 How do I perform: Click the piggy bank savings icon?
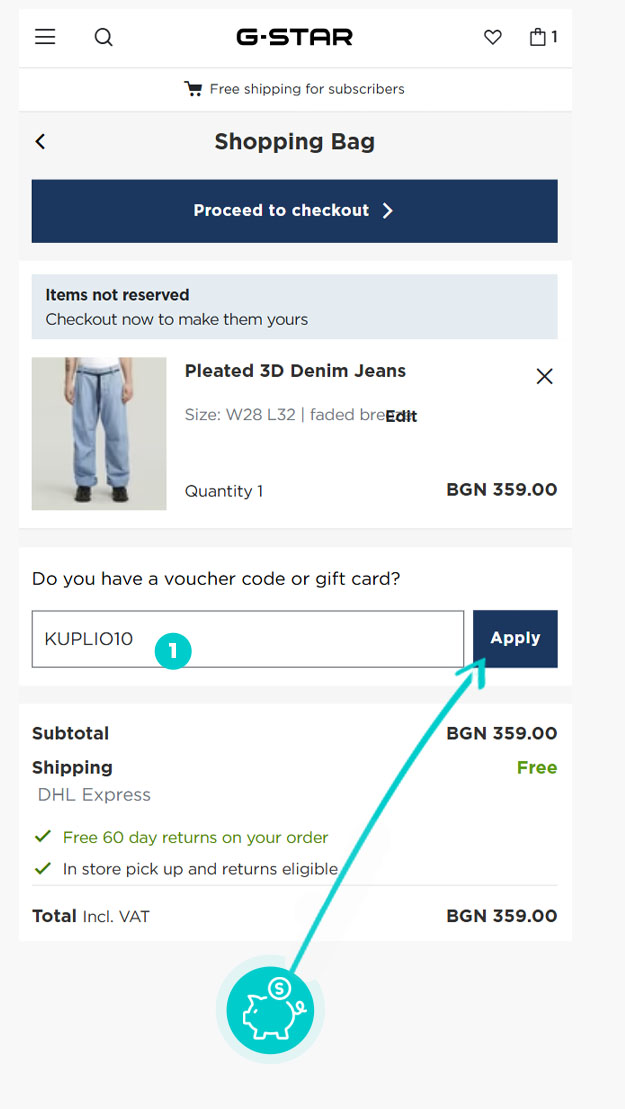click(x=270, y=1010)
